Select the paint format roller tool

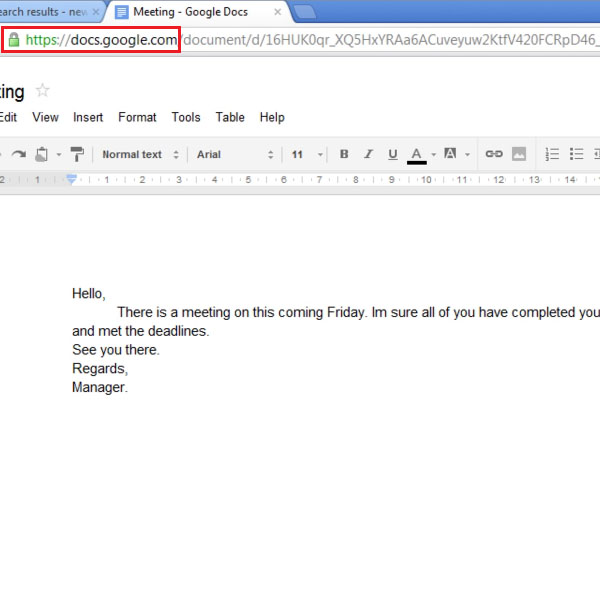click(x=77, y=154)
